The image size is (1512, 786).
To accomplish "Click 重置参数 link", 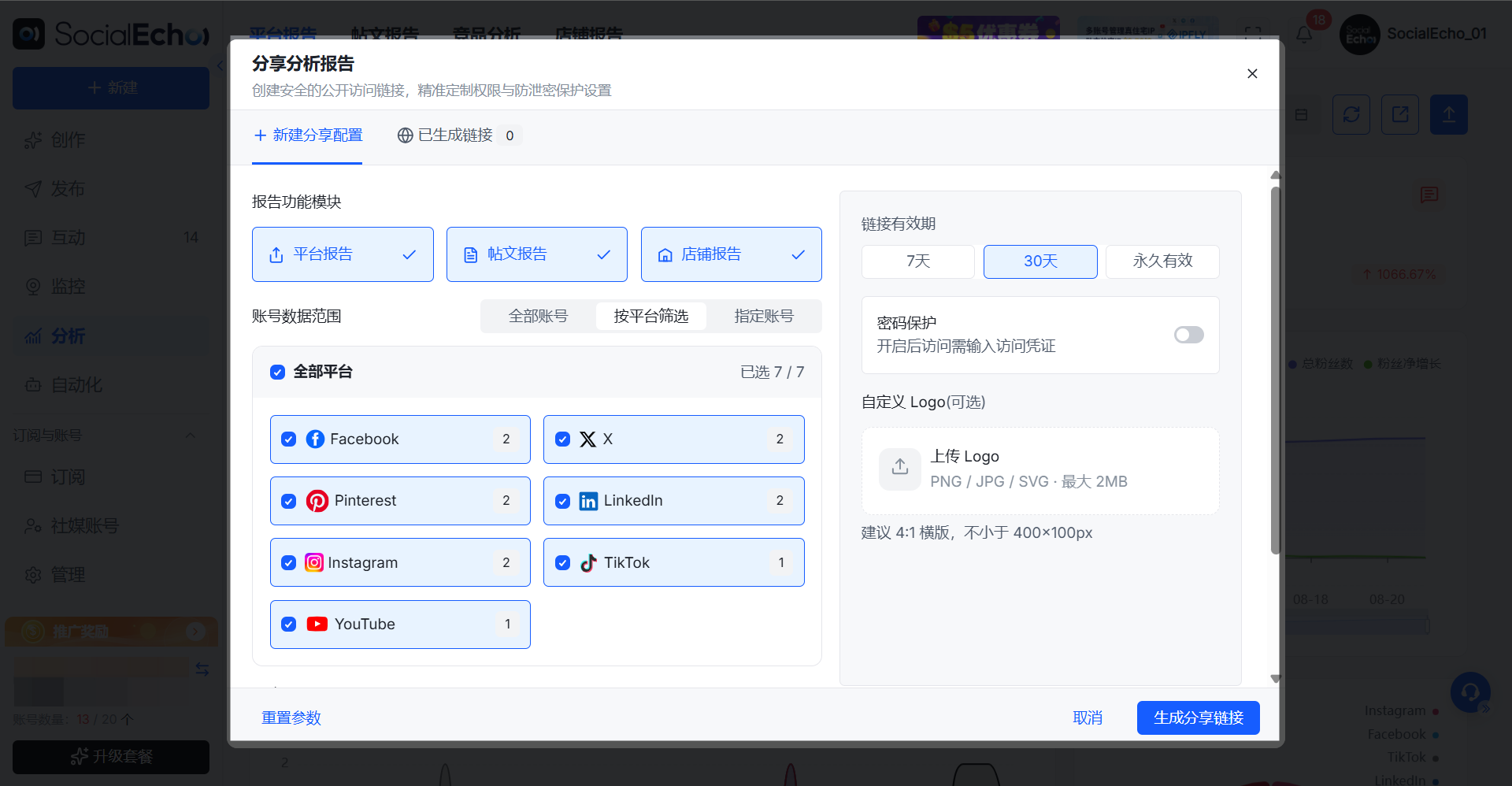I will click(x=291, y=718).
